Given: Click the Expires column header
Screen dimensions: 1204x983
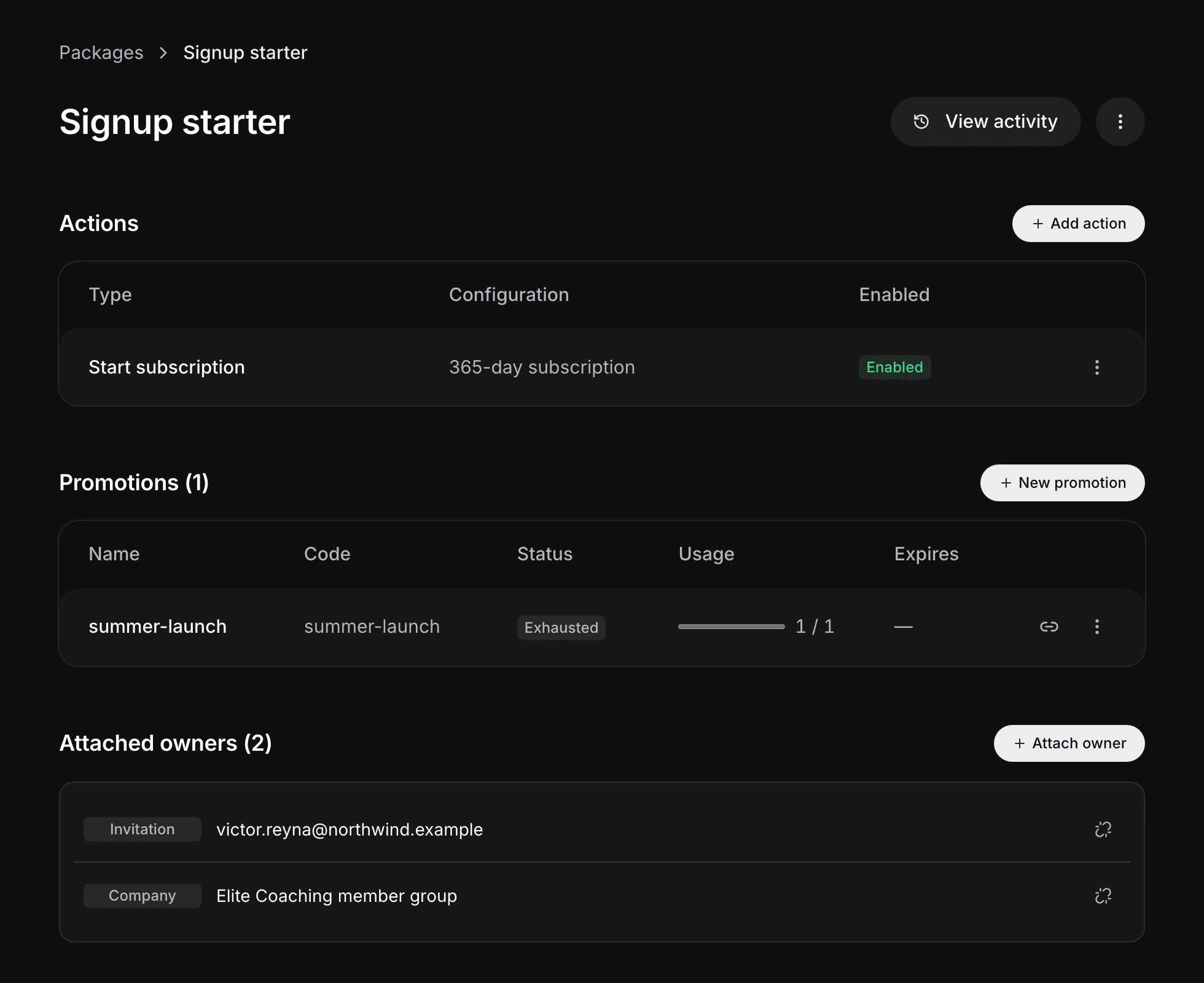Looking at the screenshot, I should pyautogui.click(x=926, y=554).
